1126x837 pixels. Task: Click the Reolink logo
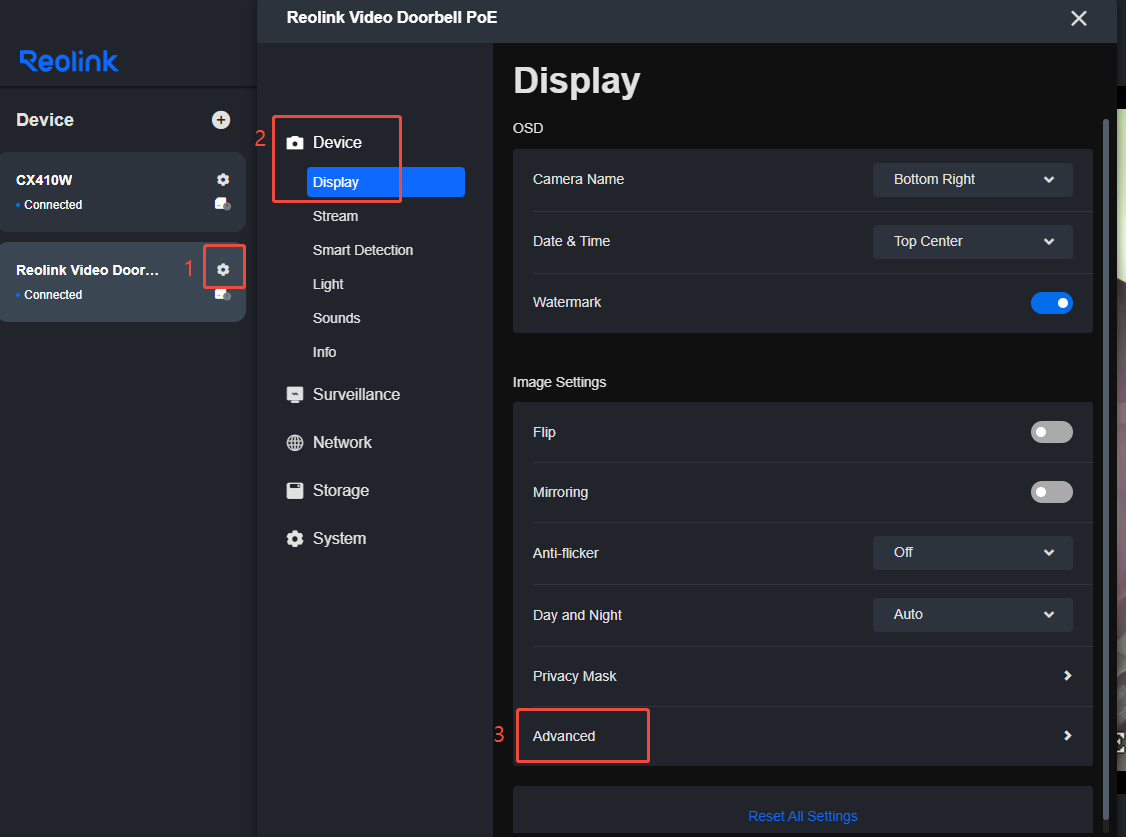point(69,61)
